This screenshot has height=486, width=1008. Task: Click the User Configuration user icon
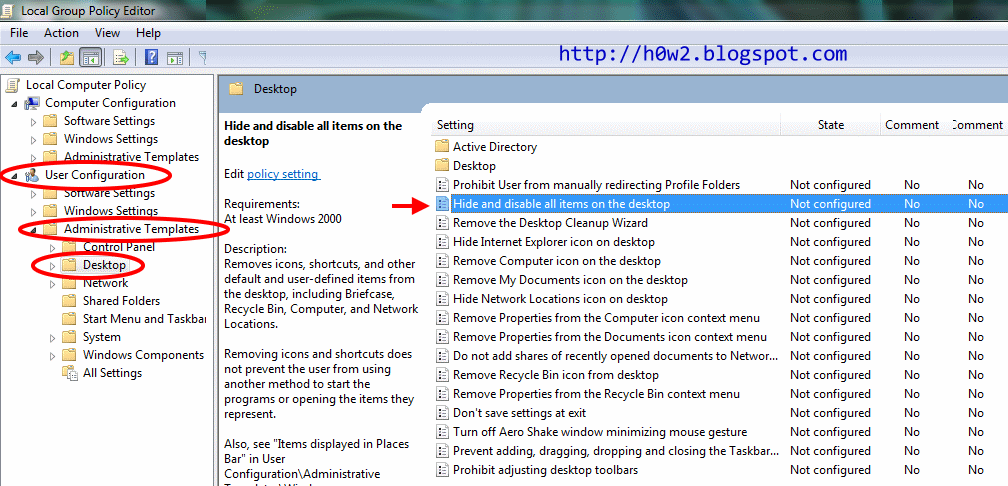[32, 175]
